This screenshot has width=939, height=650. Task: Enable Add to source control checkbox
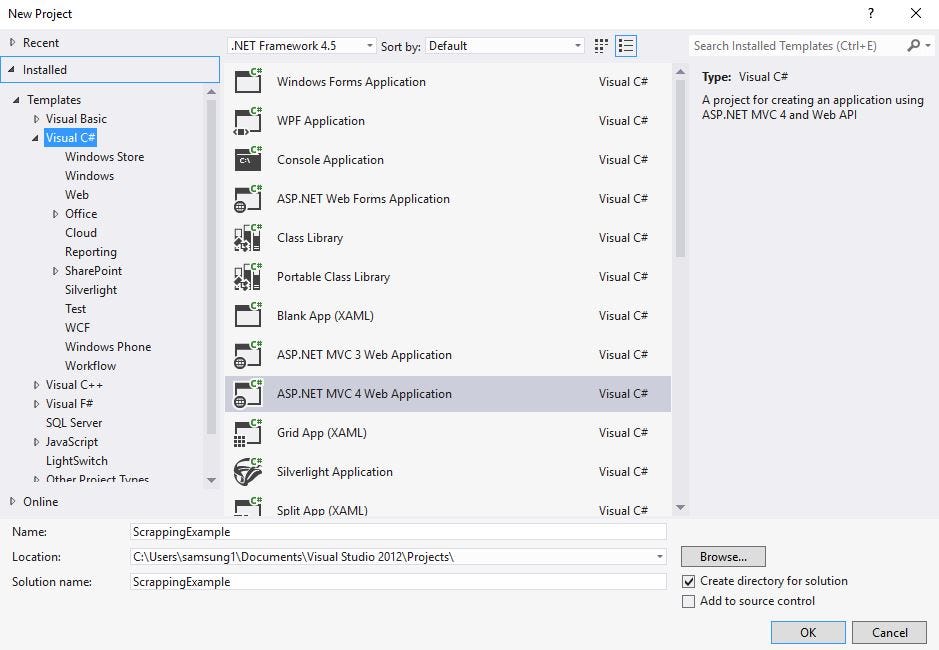(689, 601)
